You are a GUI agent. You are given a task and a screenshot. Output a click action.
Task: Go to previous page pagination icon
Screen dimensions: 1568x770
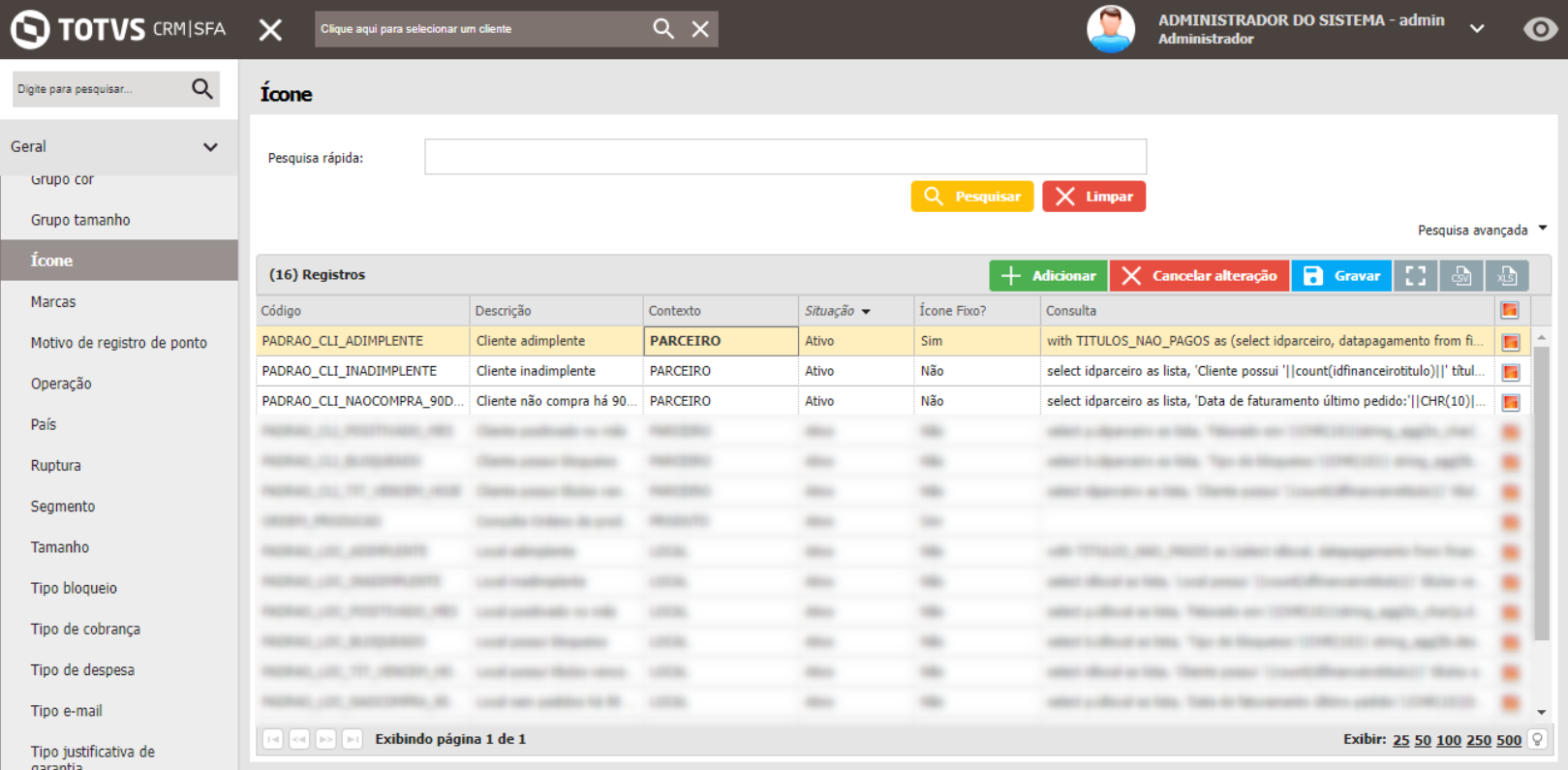299,739
